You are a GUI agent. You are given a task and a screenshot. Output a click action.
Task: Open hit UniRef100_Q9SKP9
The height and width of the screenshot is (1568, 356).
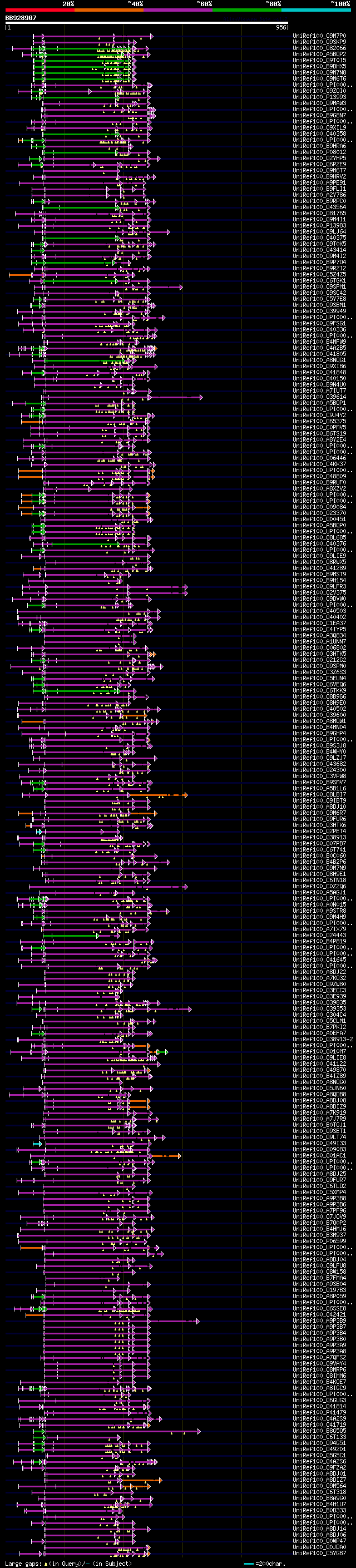(319, 42)
